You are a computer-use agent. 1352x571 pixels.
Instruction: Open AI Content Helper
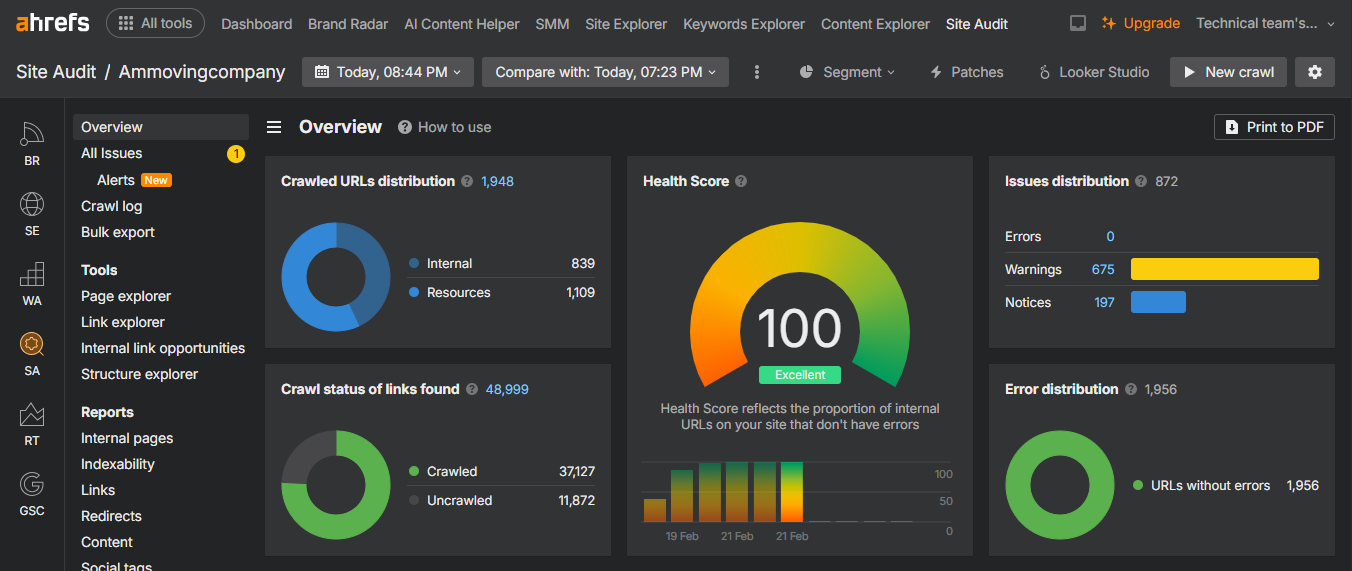(x=462, y=24)
